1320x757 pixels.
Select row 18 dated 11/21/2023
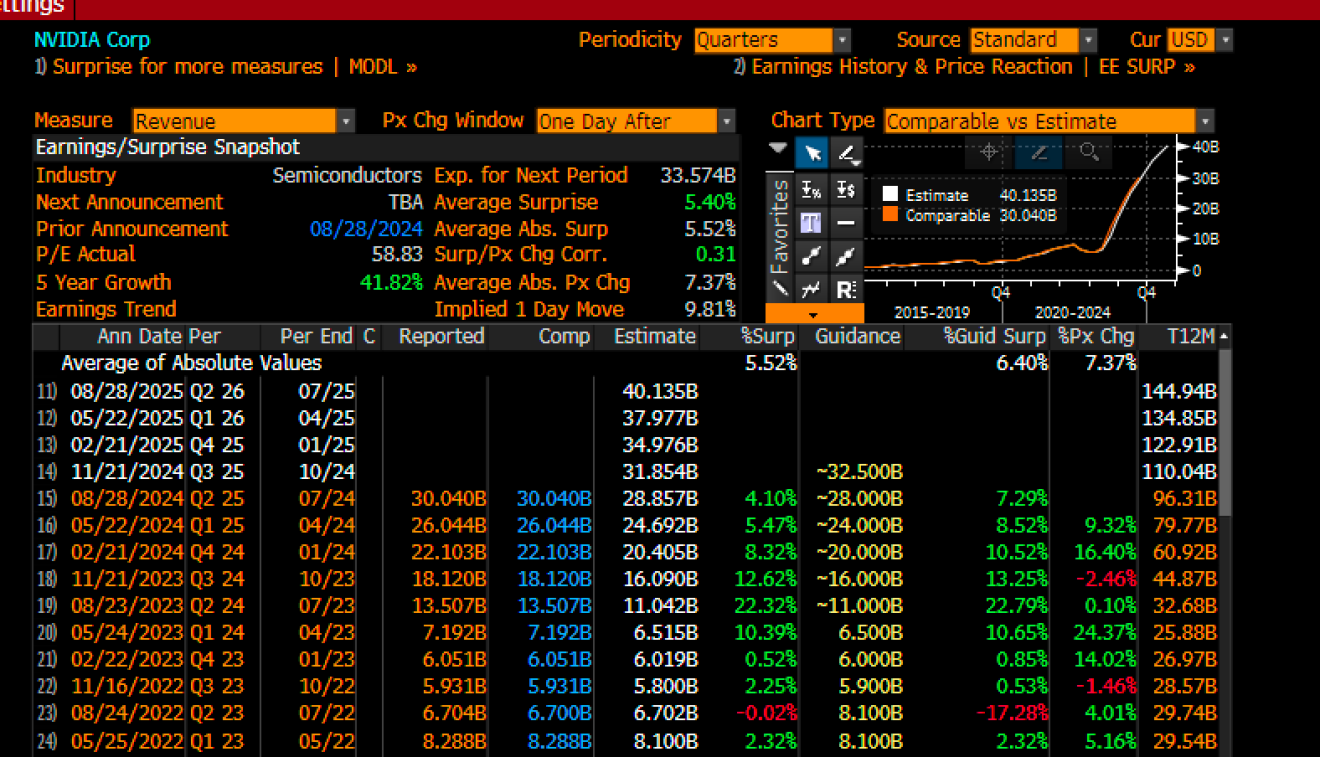pos(626,580)
